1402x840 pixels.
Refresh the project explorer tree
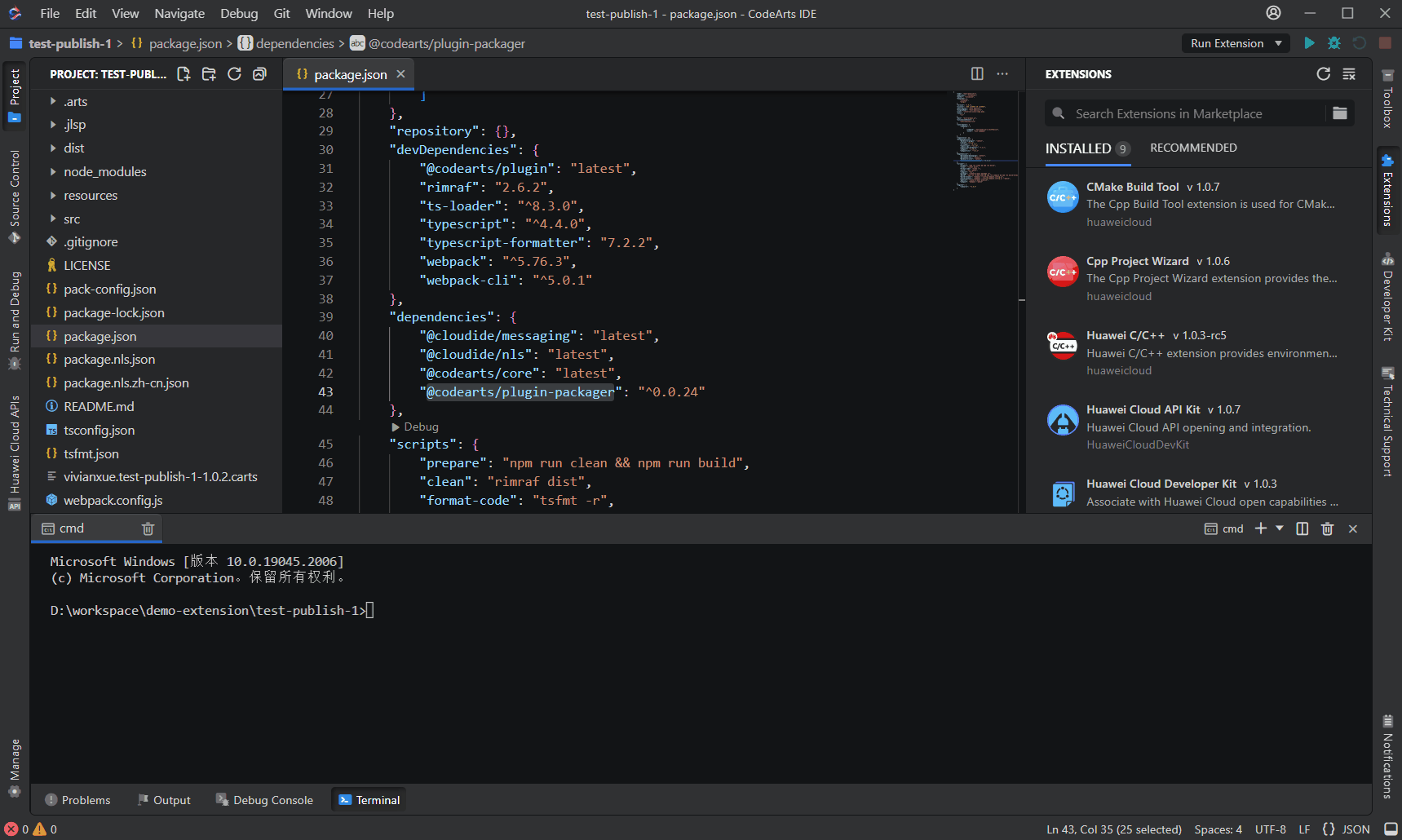tap(234, 74)
